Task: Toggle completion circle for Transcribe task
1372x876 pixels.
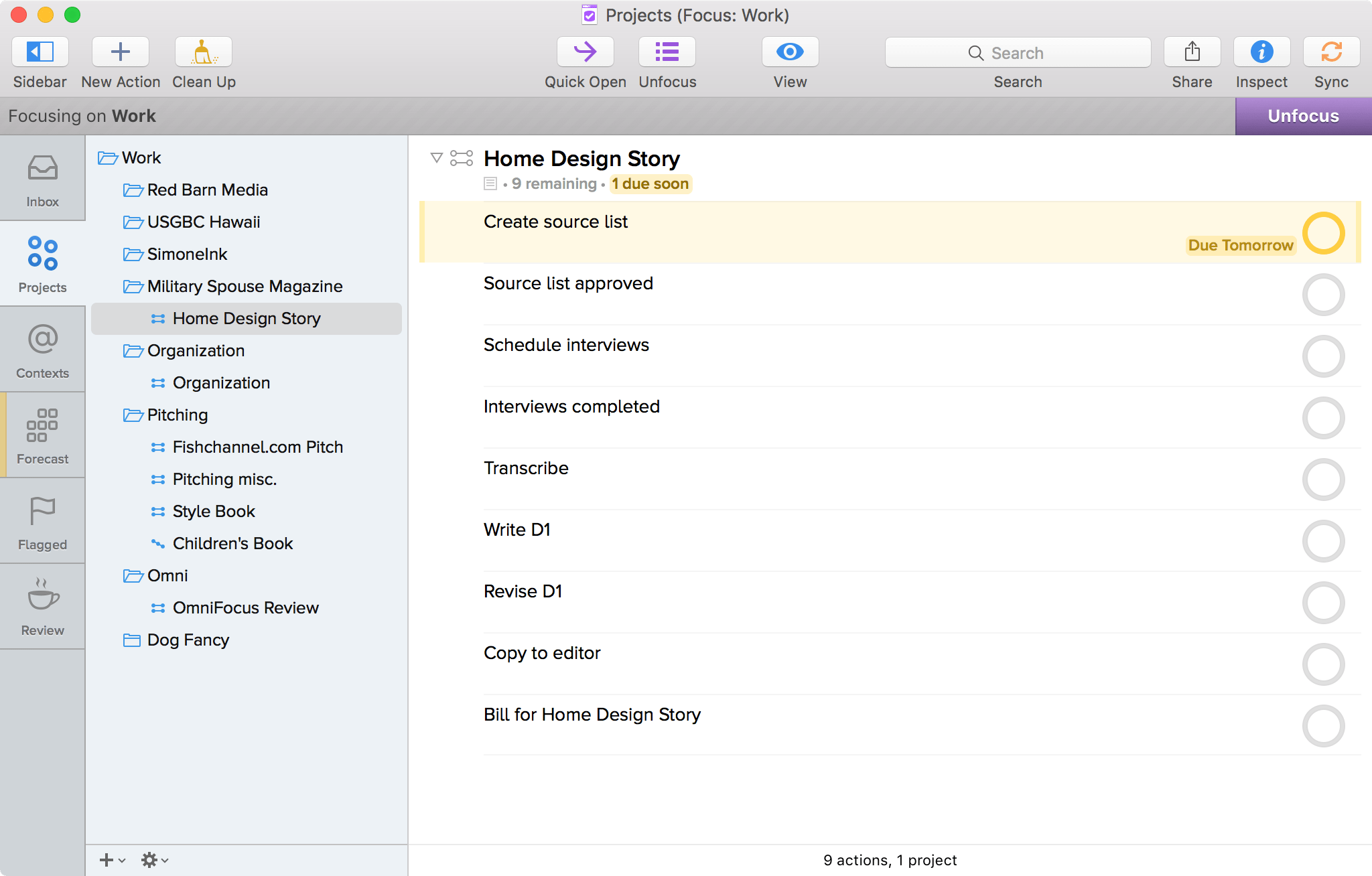Action: [x=1323, y=478]
